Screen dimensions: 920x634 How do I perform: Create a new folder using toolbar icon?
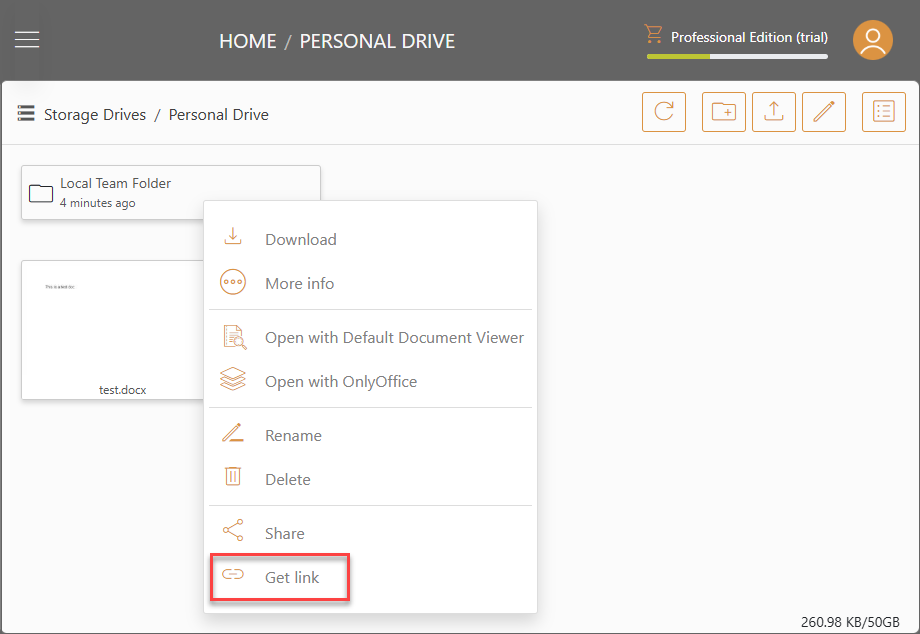coord(723,111)
